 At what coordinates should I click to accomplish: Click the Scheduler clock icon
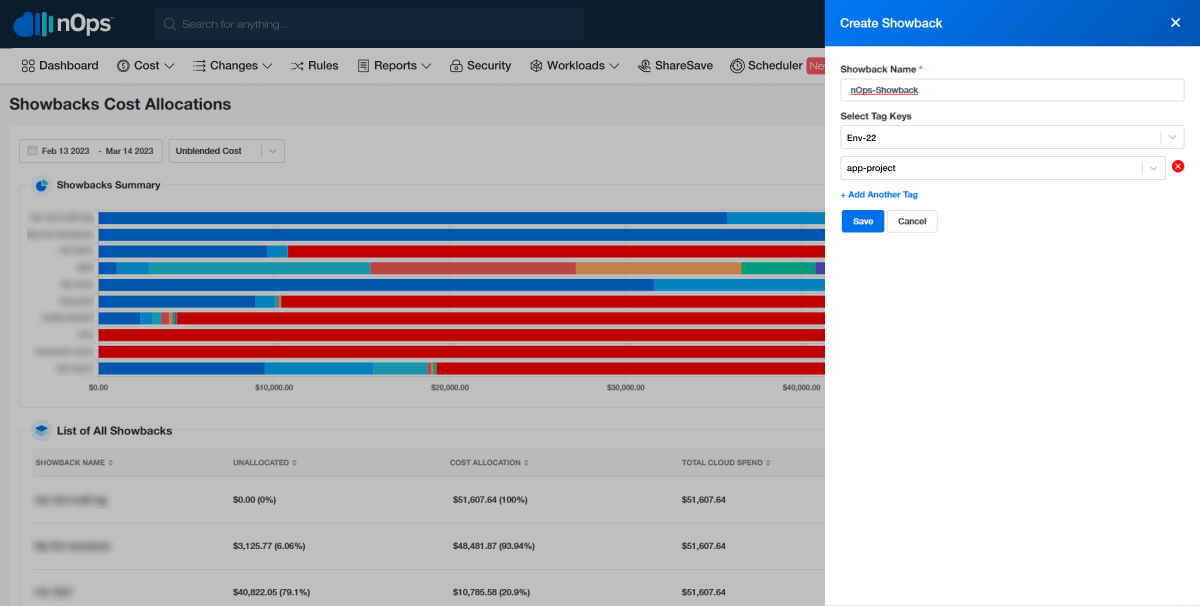tap(735, 65)
